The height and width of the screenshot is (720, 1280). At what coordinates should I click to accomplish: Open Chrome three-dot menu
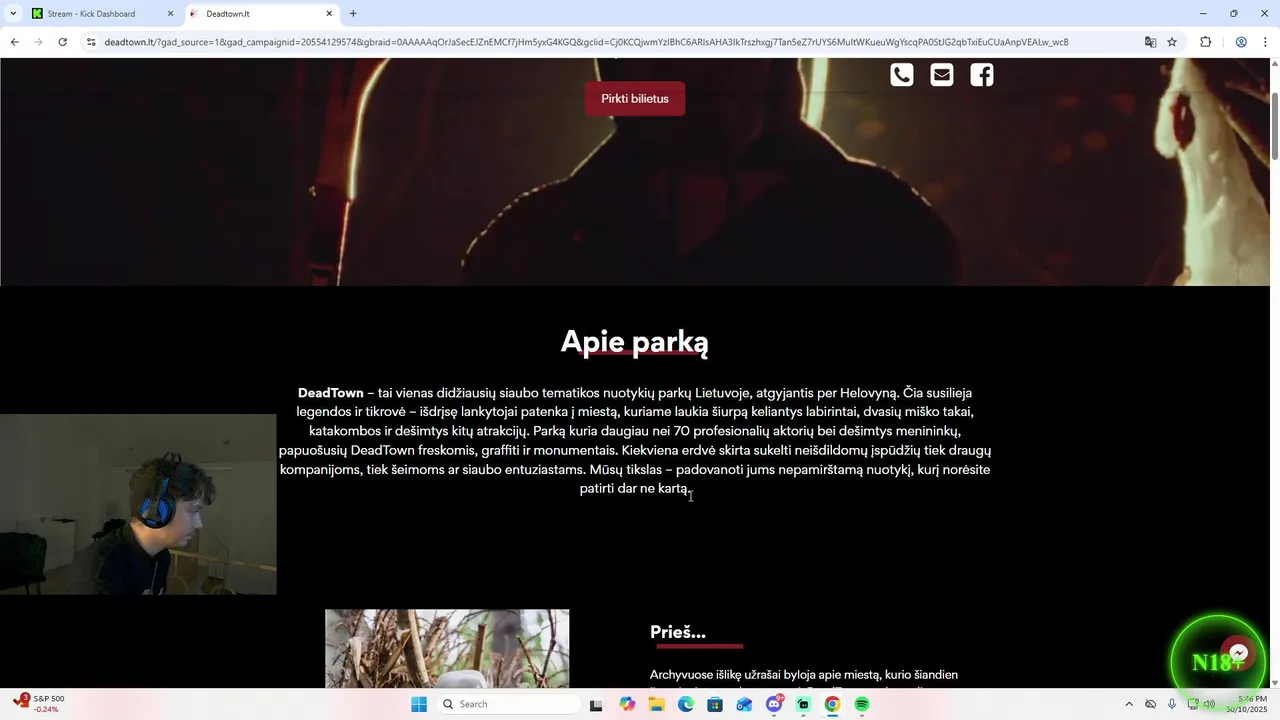[1265, 42]
